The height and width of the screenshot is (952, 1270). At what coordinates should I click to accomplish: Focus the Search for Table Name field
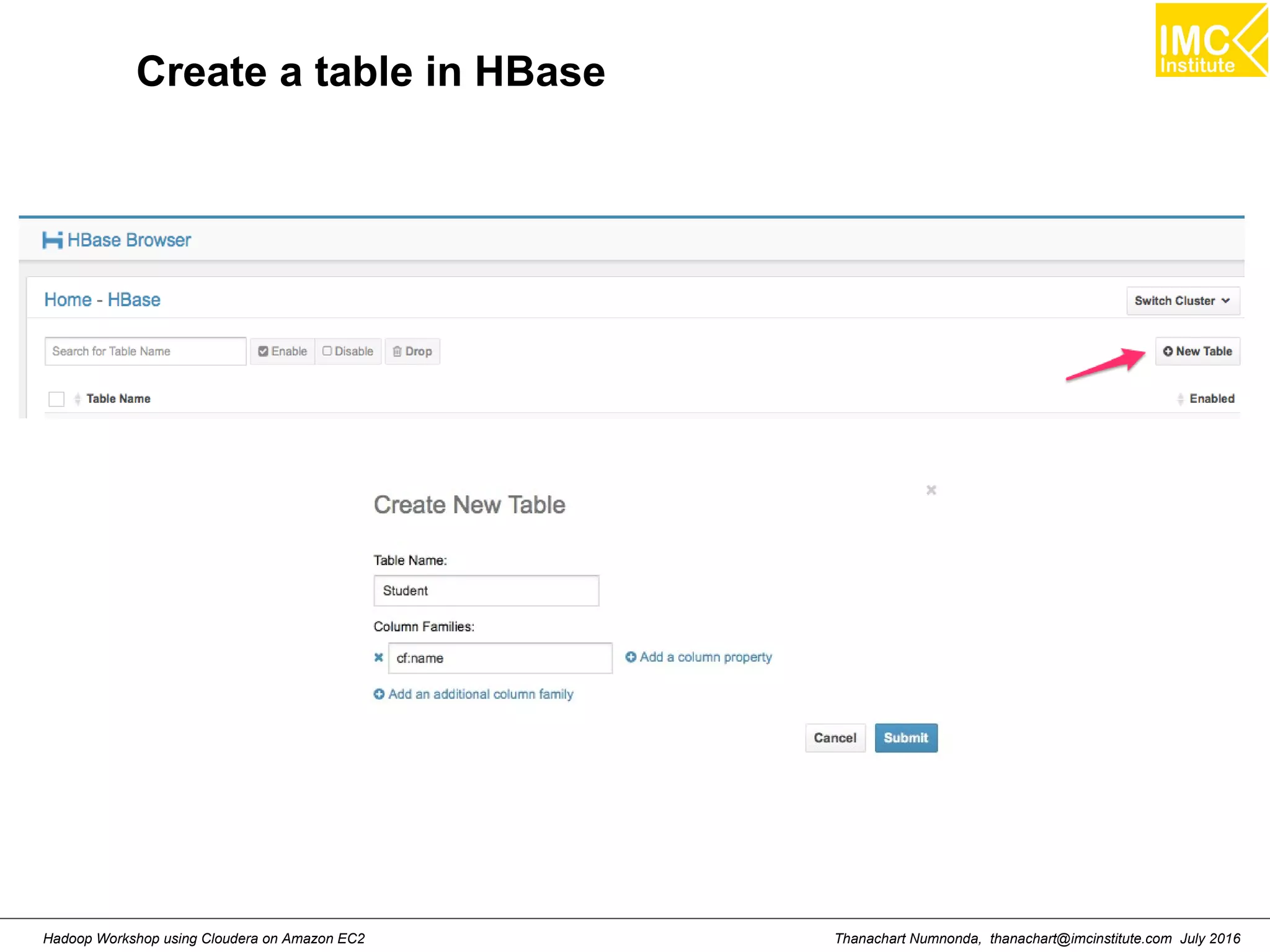point(145,351)
